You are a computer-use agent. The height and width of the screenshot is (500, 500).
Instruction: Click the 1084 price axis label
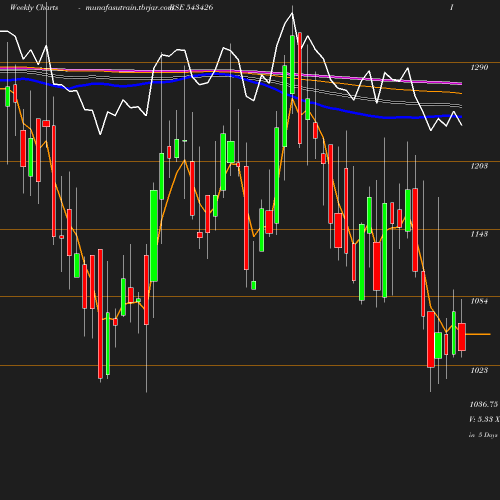[x=479, y=301]
